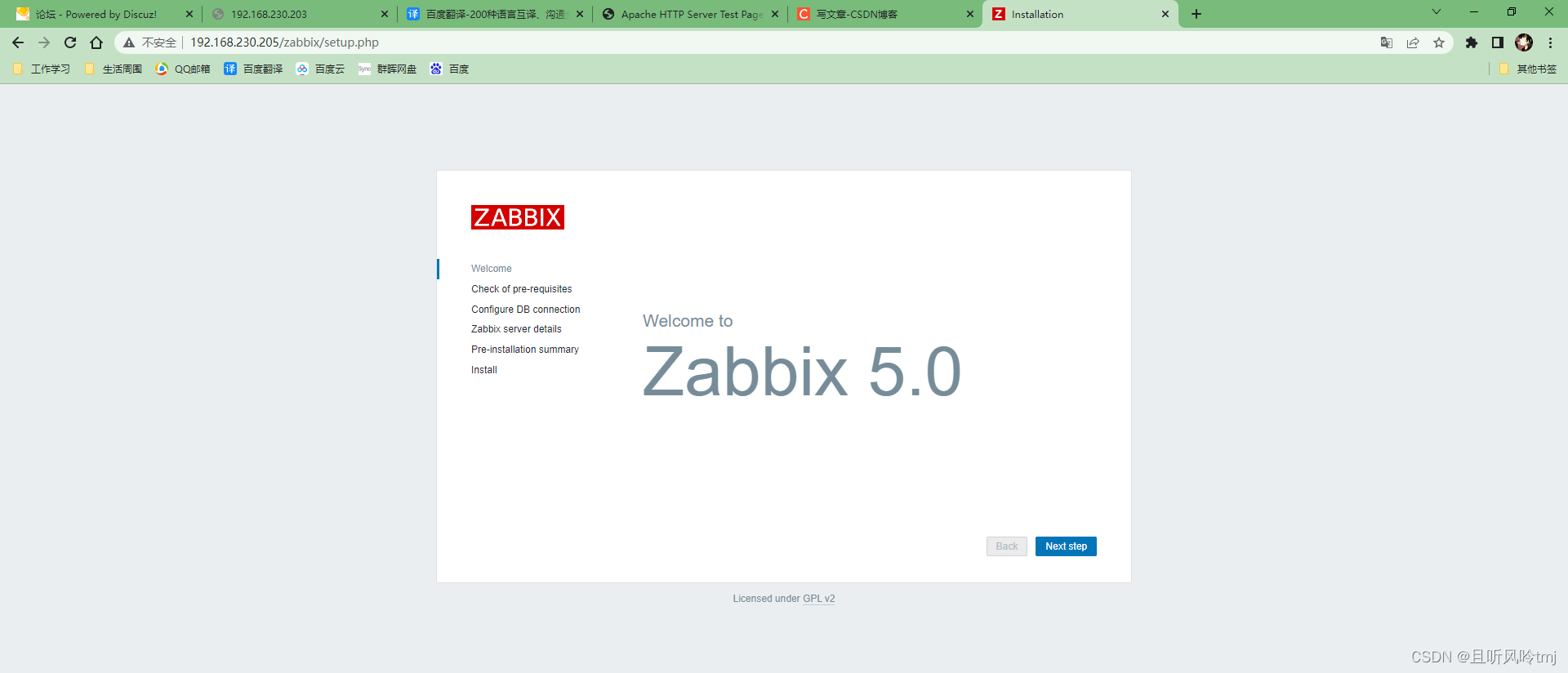Close the 百度翻译 tab
Viewport: 1568px width, 673px height.
point(580,14)
